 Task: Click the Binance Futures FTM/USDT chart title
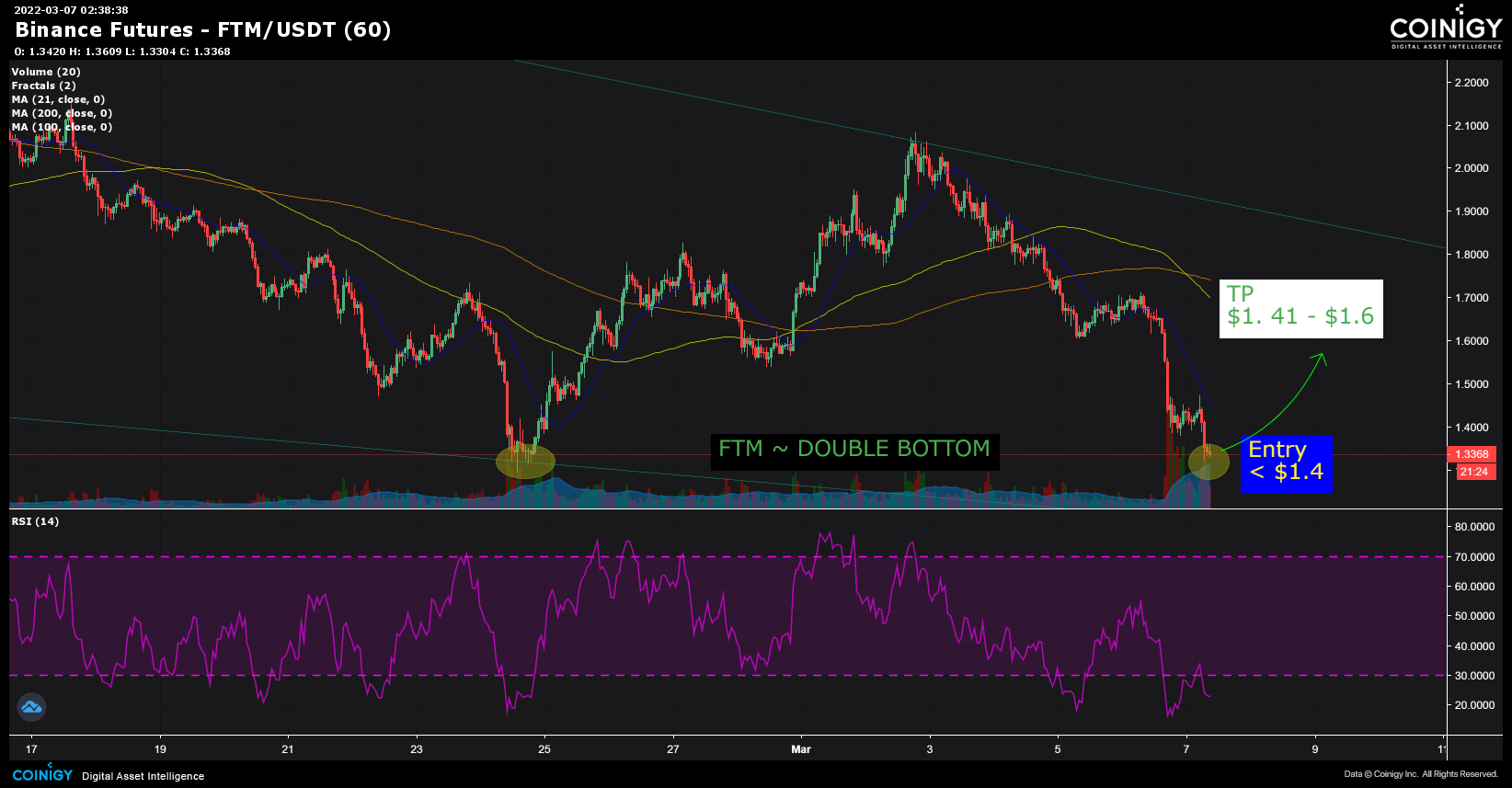pos(203,29)
